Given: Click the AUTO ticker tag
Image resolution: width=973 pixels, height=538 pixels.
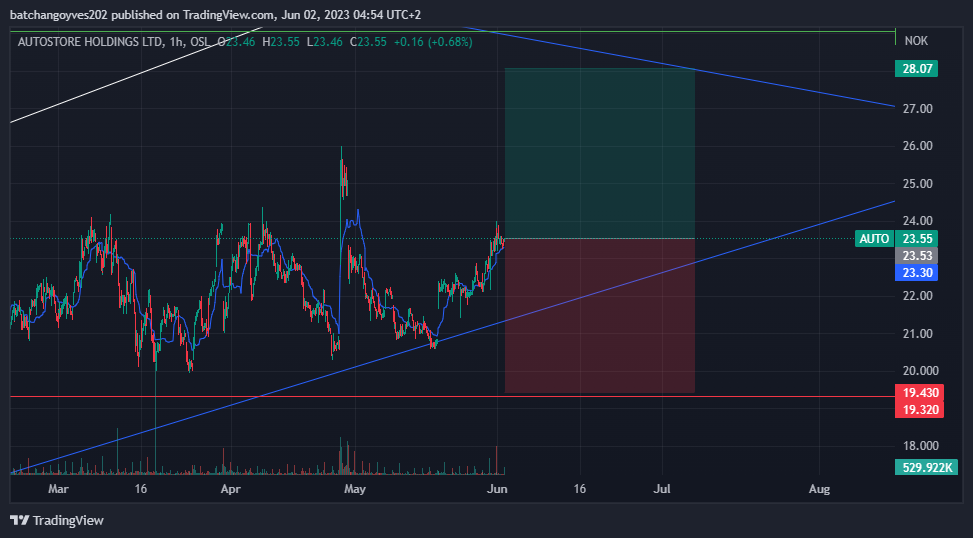Looking at the screenshot, I should [x=874, y=238].
